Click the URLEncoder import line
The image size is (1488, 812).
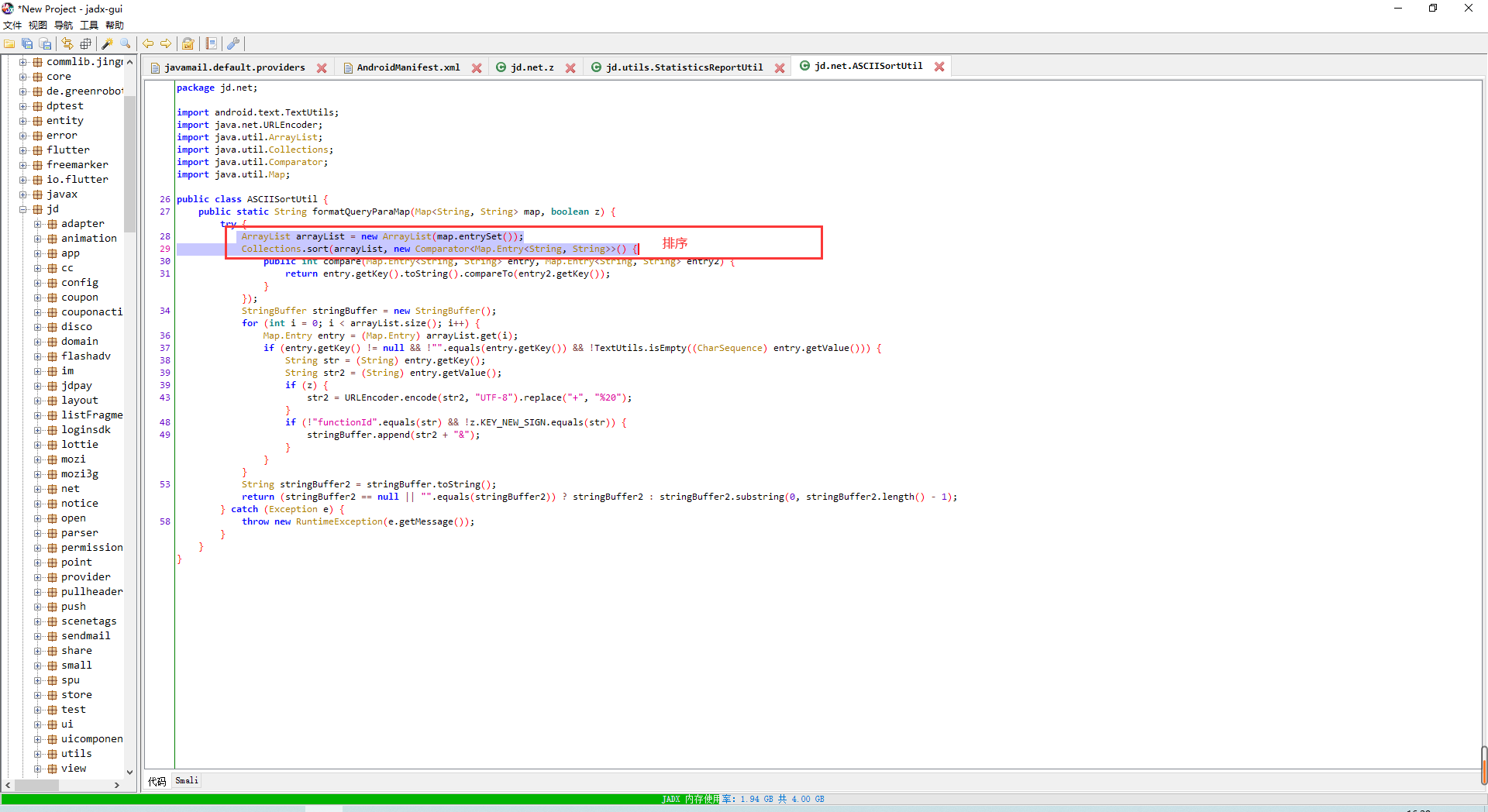250,125
